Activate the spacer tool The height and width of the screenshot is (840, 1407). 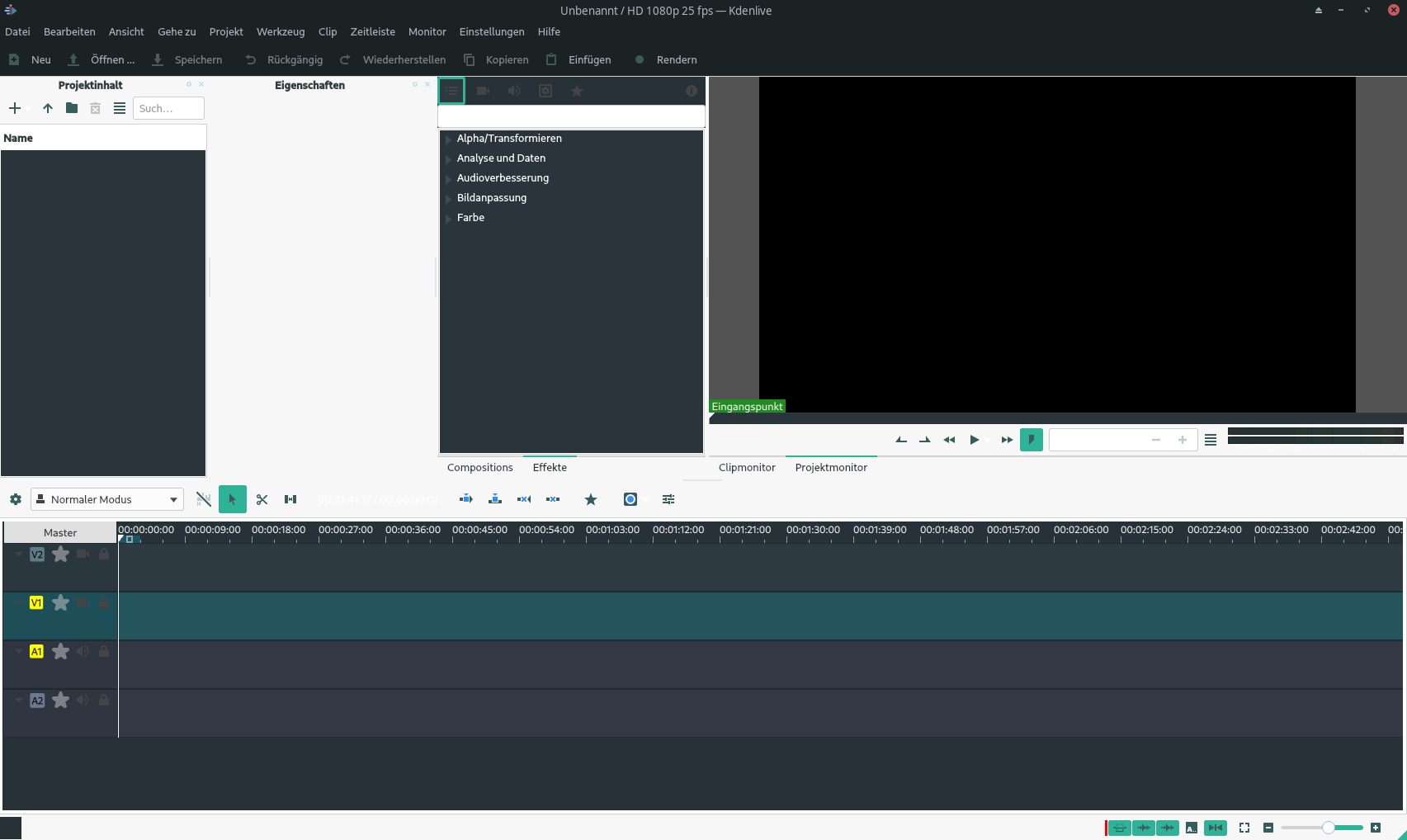[x=290, y=499]
